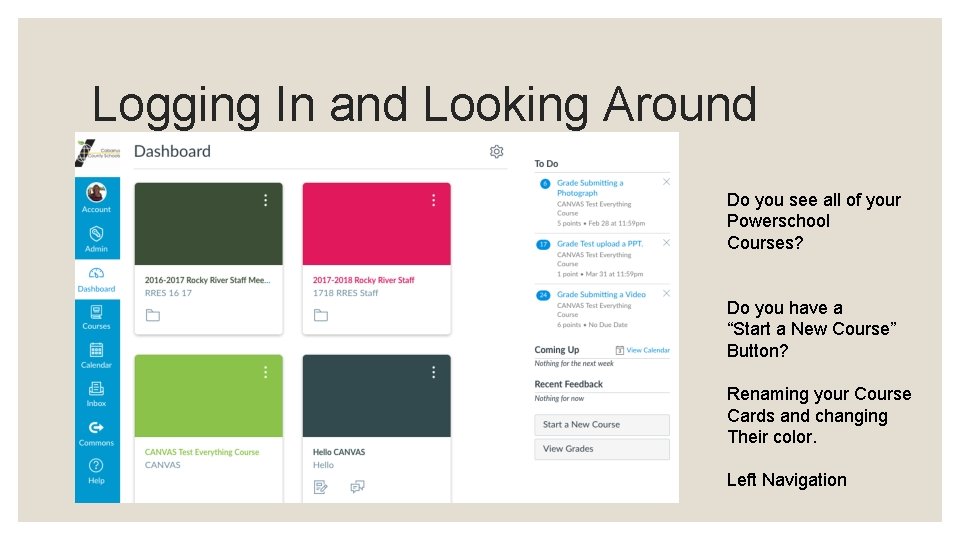Click the 24 badge beside Grade Submitting a Video

tap(543, 295)
